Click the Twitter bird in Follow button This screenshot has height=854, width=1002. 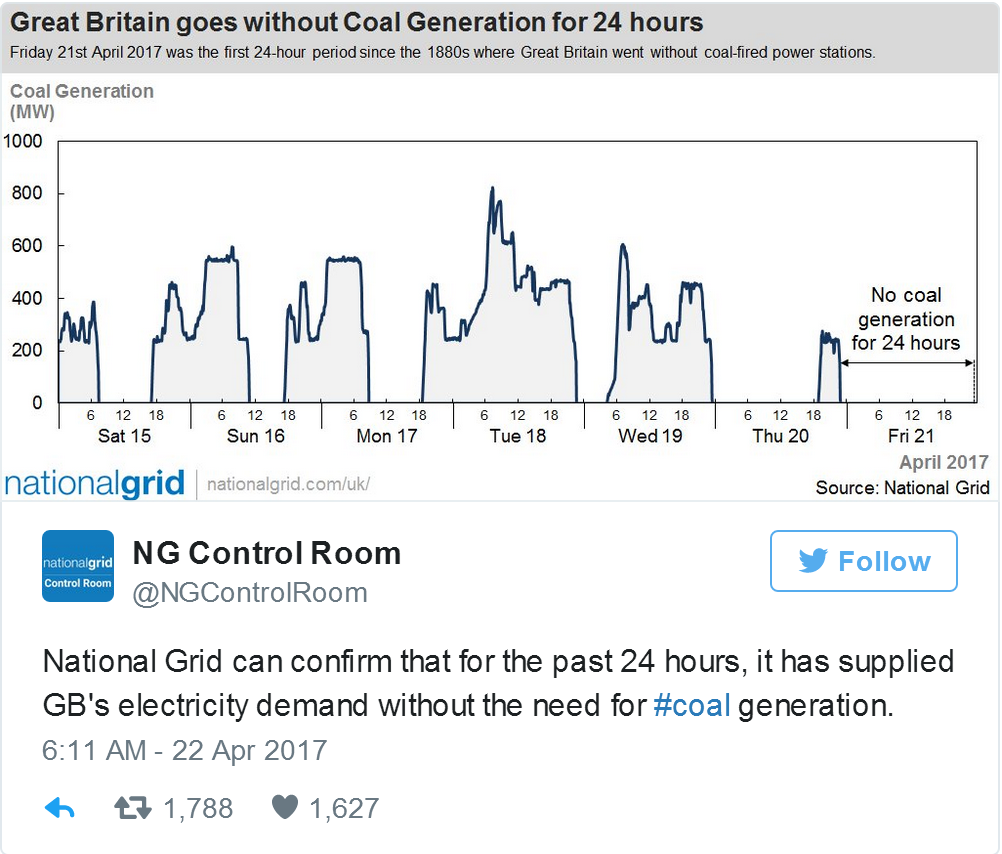pyautogui.click(x=813, y=561)
